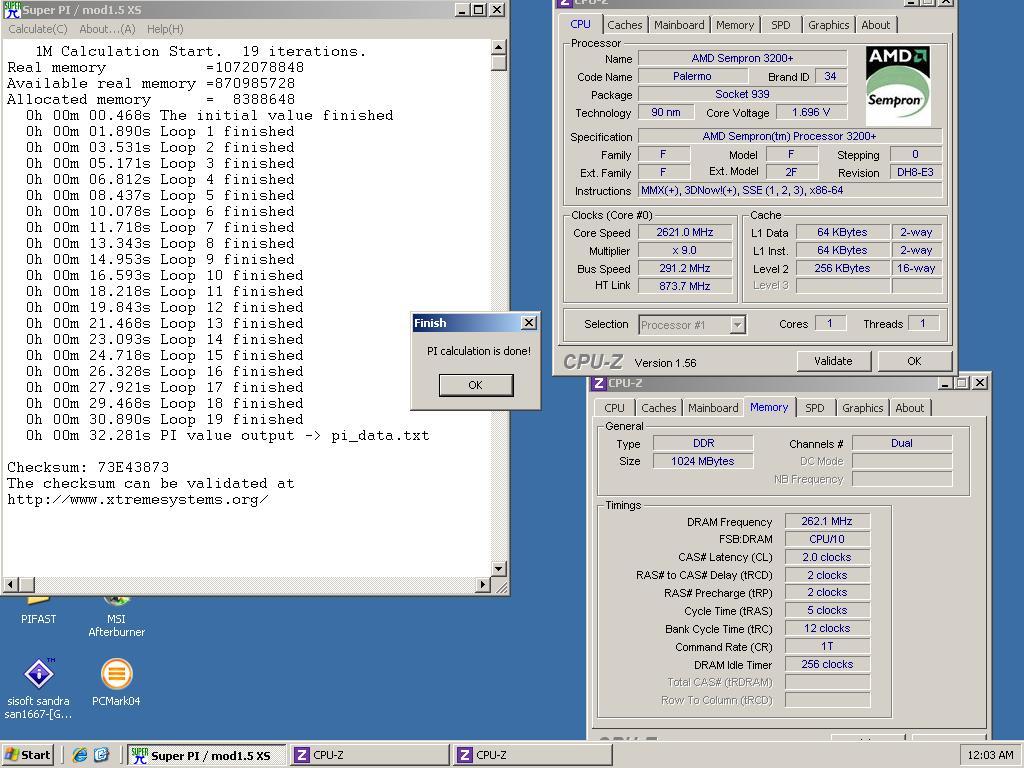Image resolution: width=1024 pixels, height=768 pixels.
Task: Switch to Mainboard tab in lower CPU-Z
Action: (x=713, y=408)
